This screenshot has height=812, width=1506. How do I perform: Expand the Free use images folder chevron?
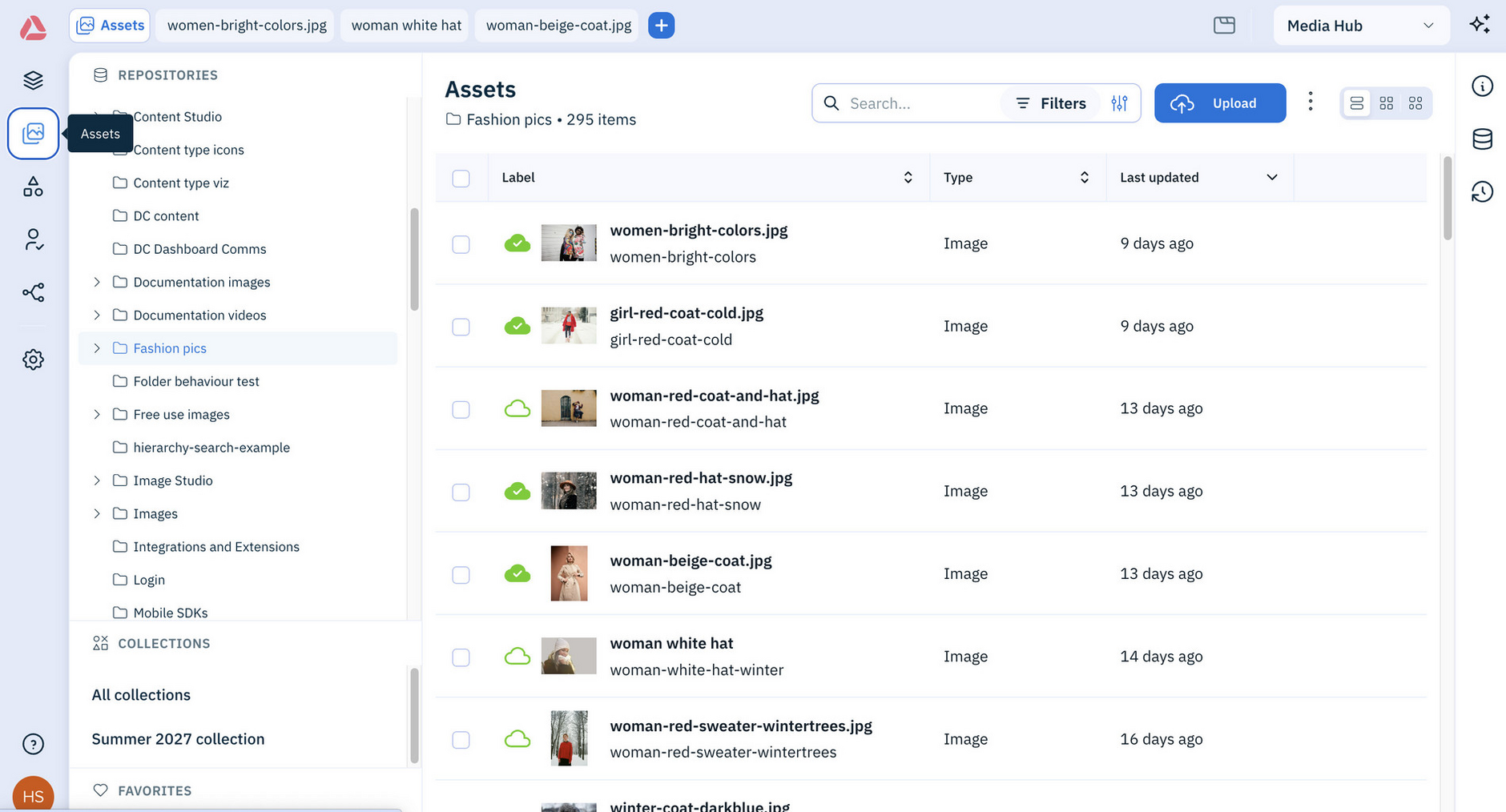tap(97, 414)
